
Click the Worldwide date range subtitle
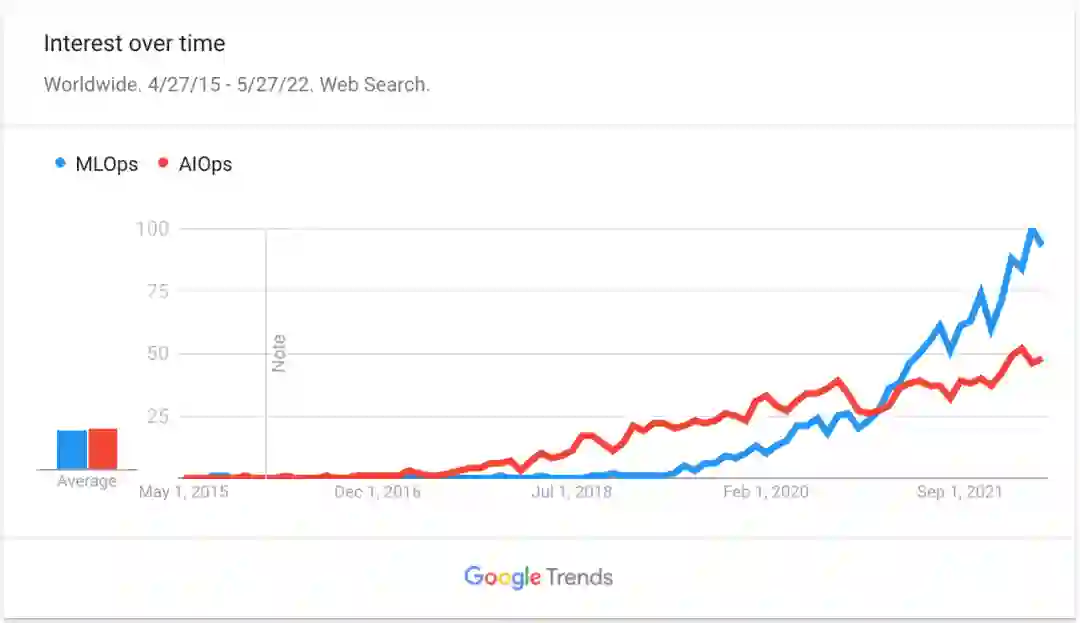237,84
